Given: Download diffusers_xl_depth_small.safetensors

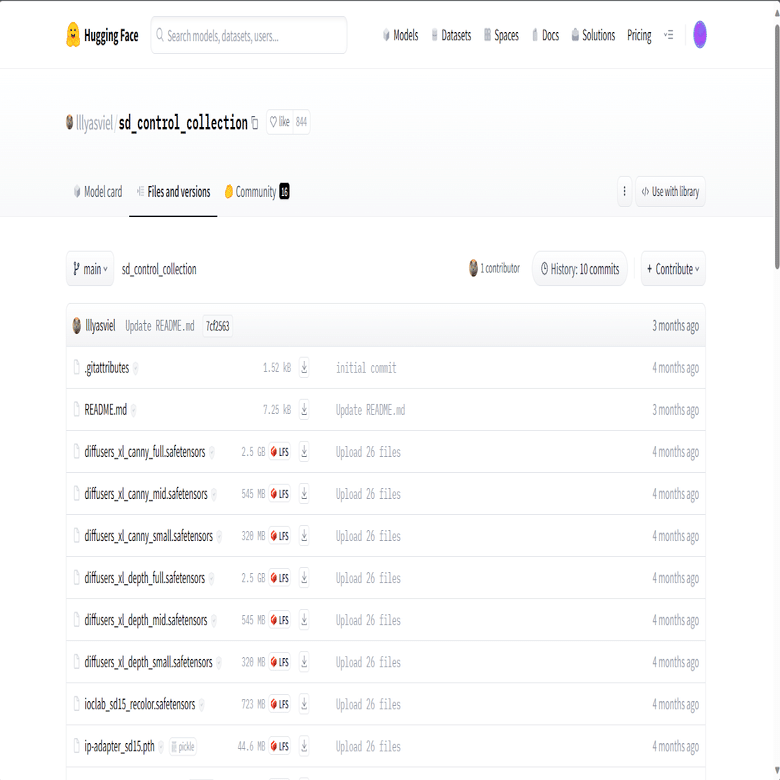Looking at the screenshot, I should 304,662.
